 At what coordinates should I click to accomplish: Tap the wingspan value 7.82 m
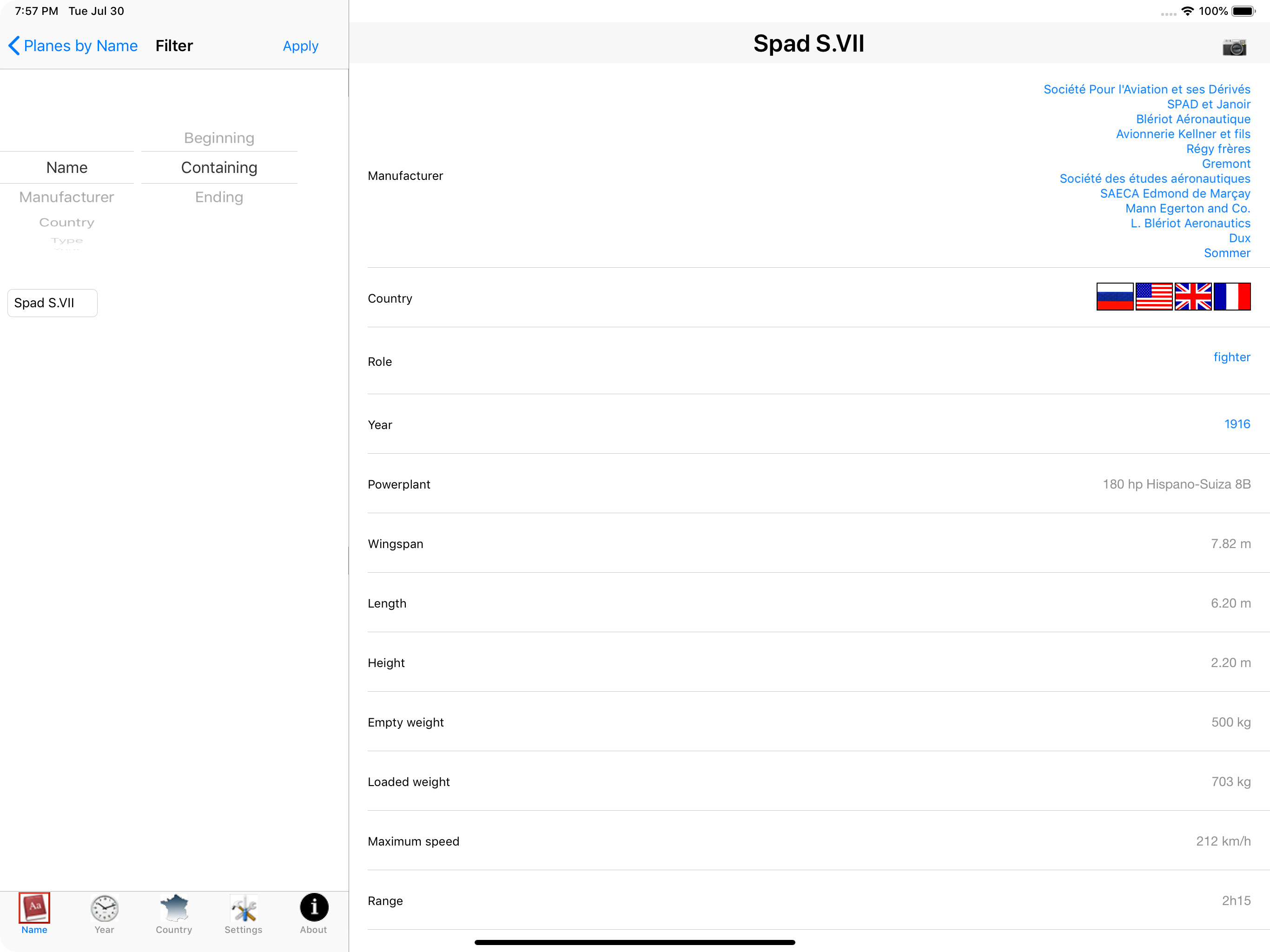[x=1230, y=544]
